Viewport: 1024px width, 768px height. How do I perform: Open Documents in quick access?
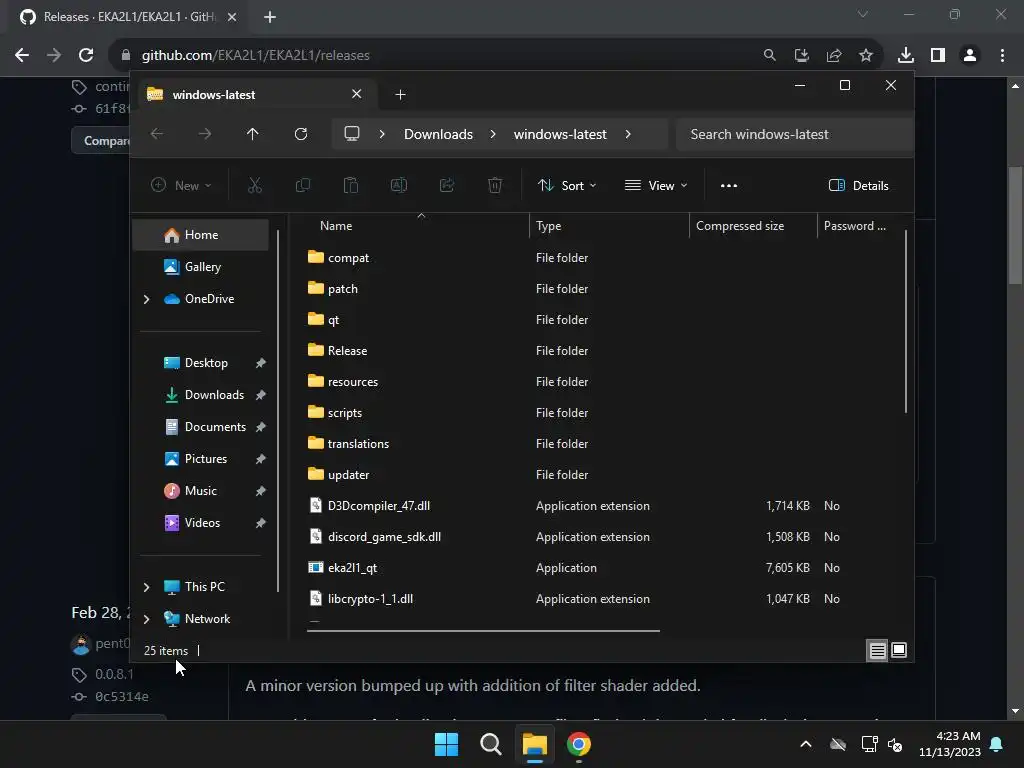204,427
